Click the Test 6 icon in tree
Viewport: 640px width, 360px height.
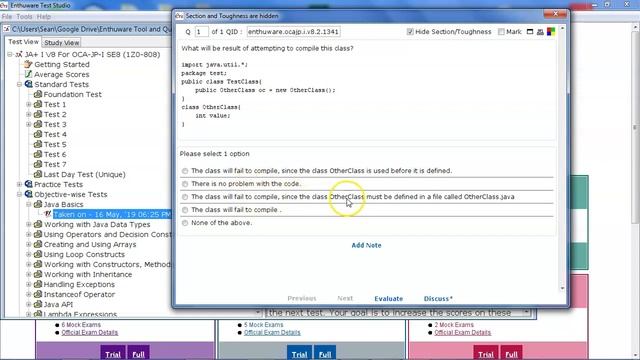pyautogui.click(x=38, y=154)
